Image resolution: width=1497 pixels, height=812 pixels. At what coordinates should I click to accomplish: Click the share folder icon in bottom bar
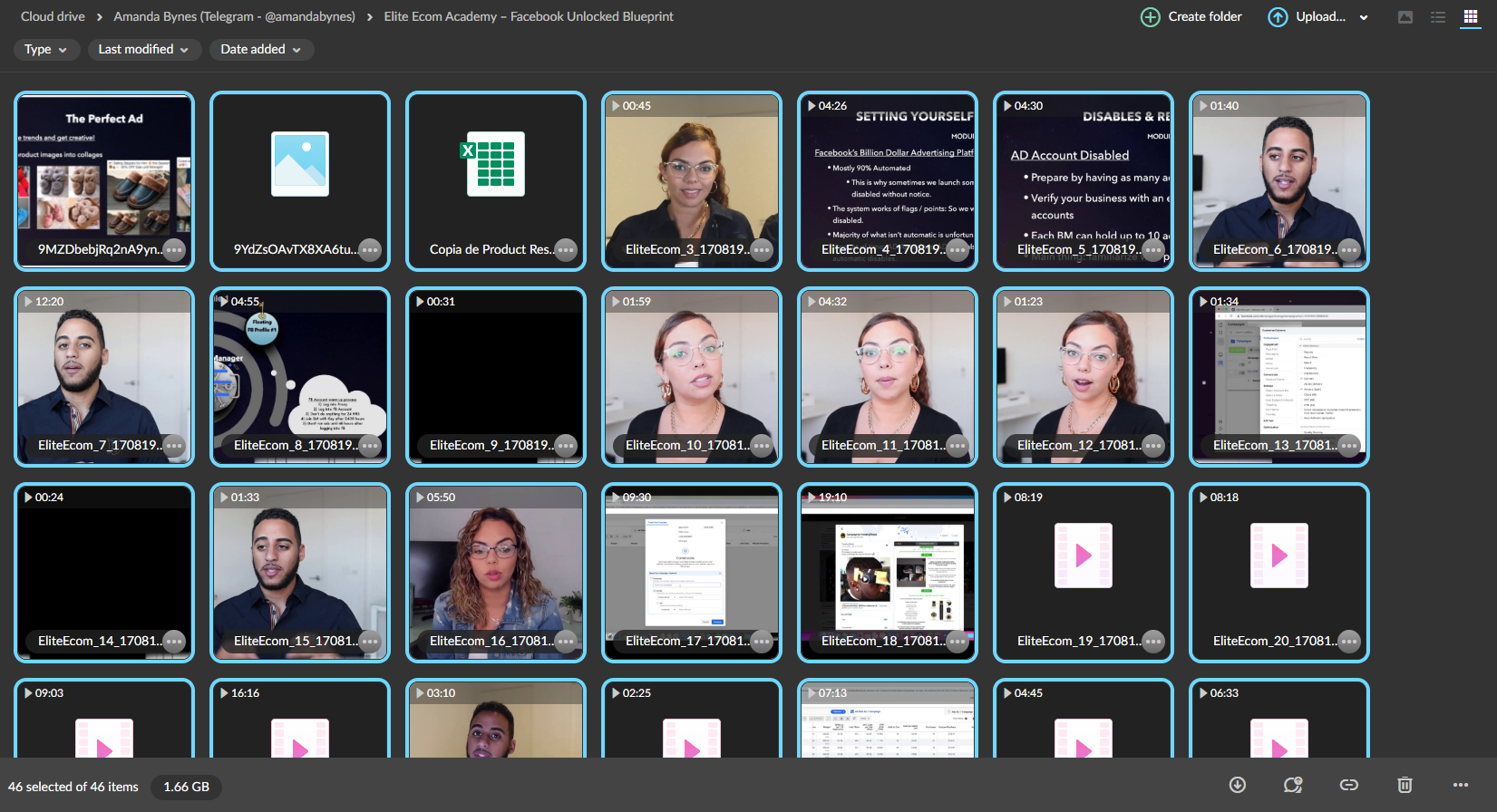coord(1293,785)
